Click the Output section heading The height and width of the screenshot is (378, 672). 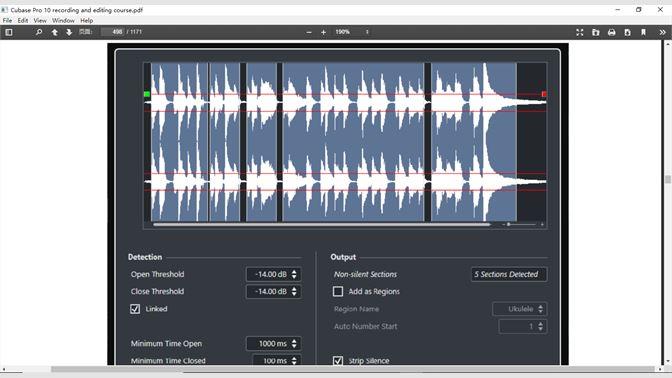[x=343, y=257]
